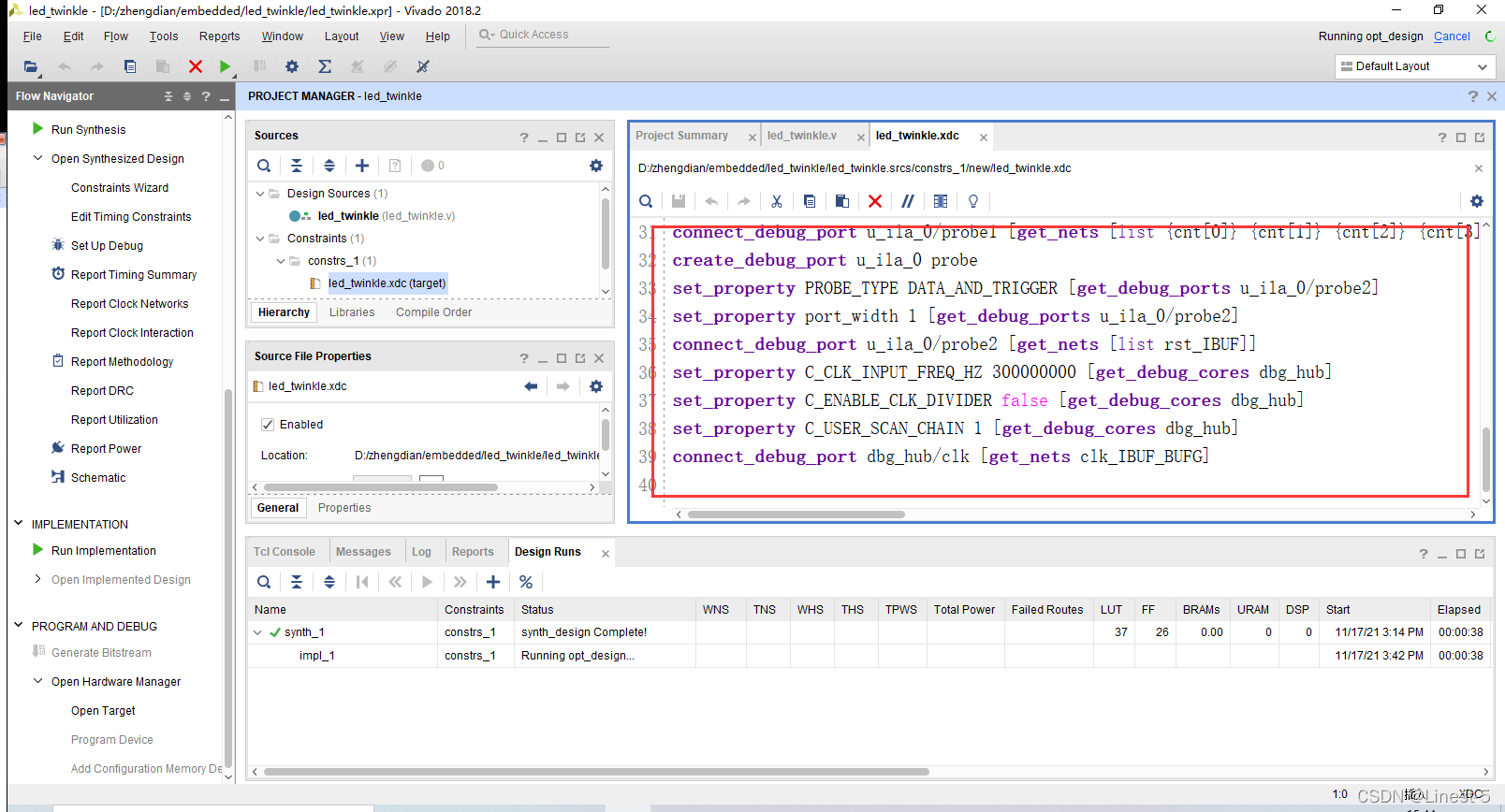Screen dimensions: 1505x812
Task: Click percent icon in Design Runs
Action: click(526, 582)
